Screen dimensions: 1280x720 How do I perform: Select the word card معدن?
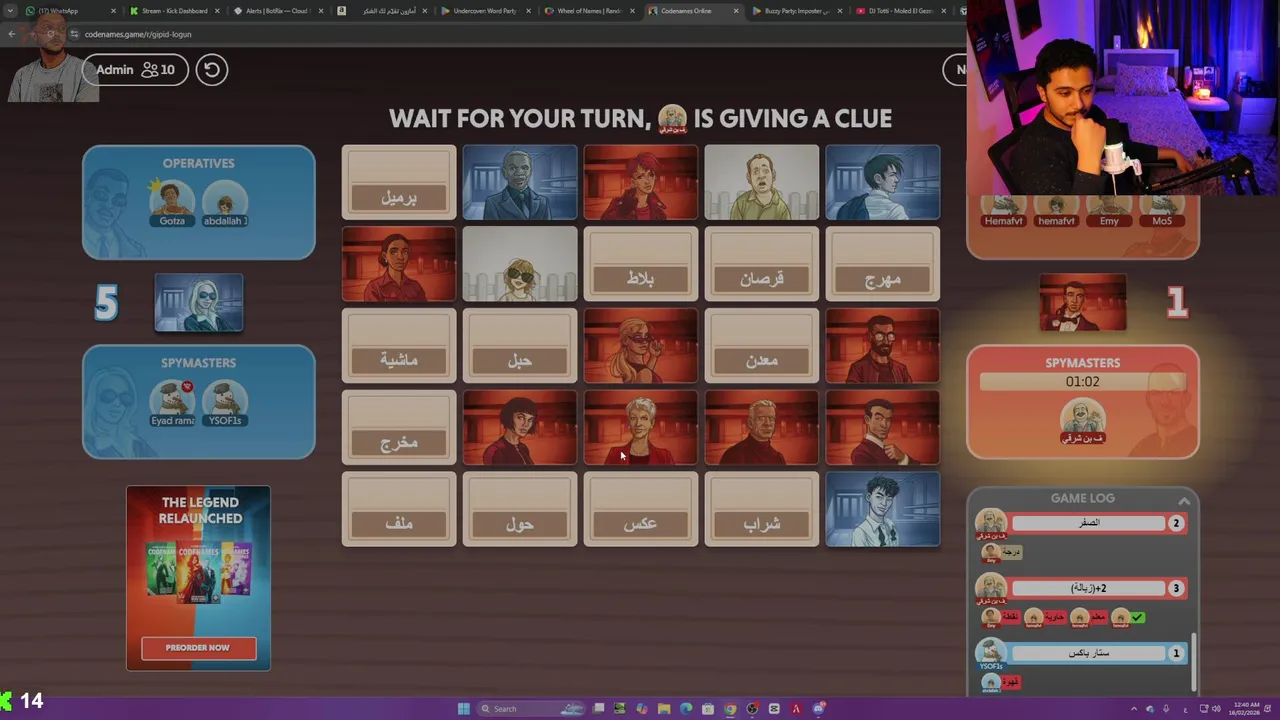coord(762,345)
